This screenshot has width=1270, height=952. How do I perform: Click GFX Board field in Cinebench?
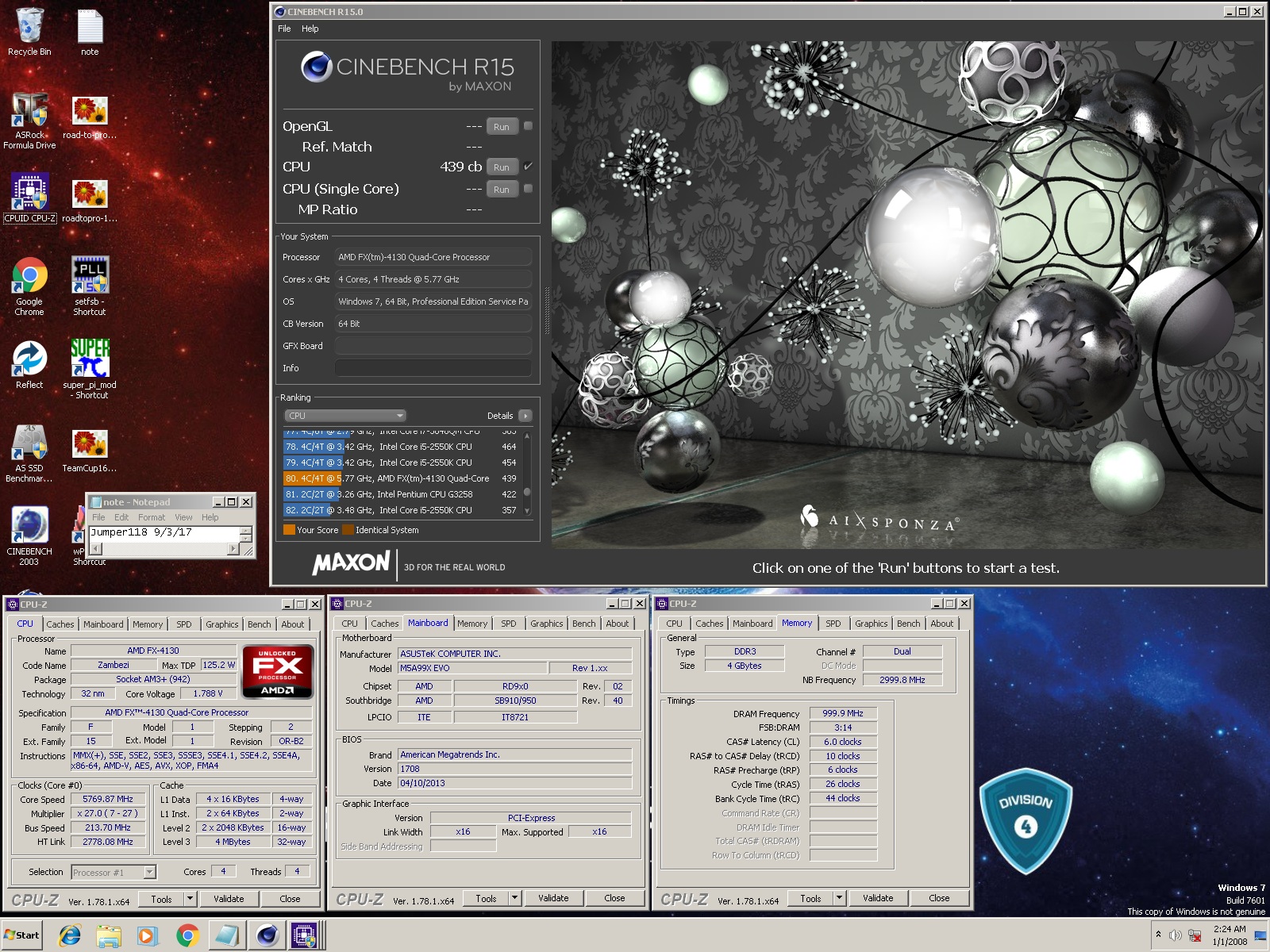[x=433, y=346]
